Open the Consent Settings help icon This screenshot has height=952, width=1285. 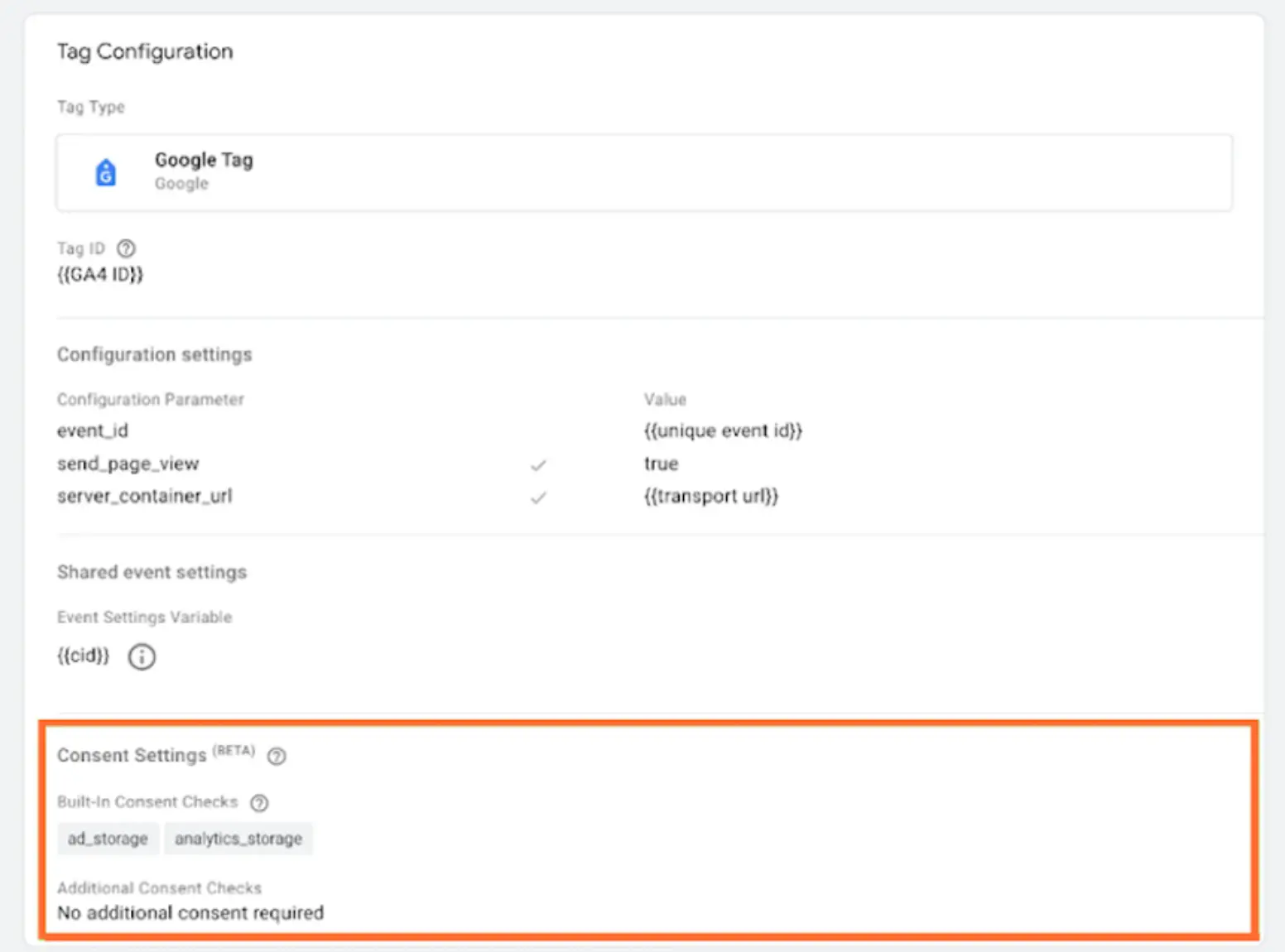[x=277, y=756]
